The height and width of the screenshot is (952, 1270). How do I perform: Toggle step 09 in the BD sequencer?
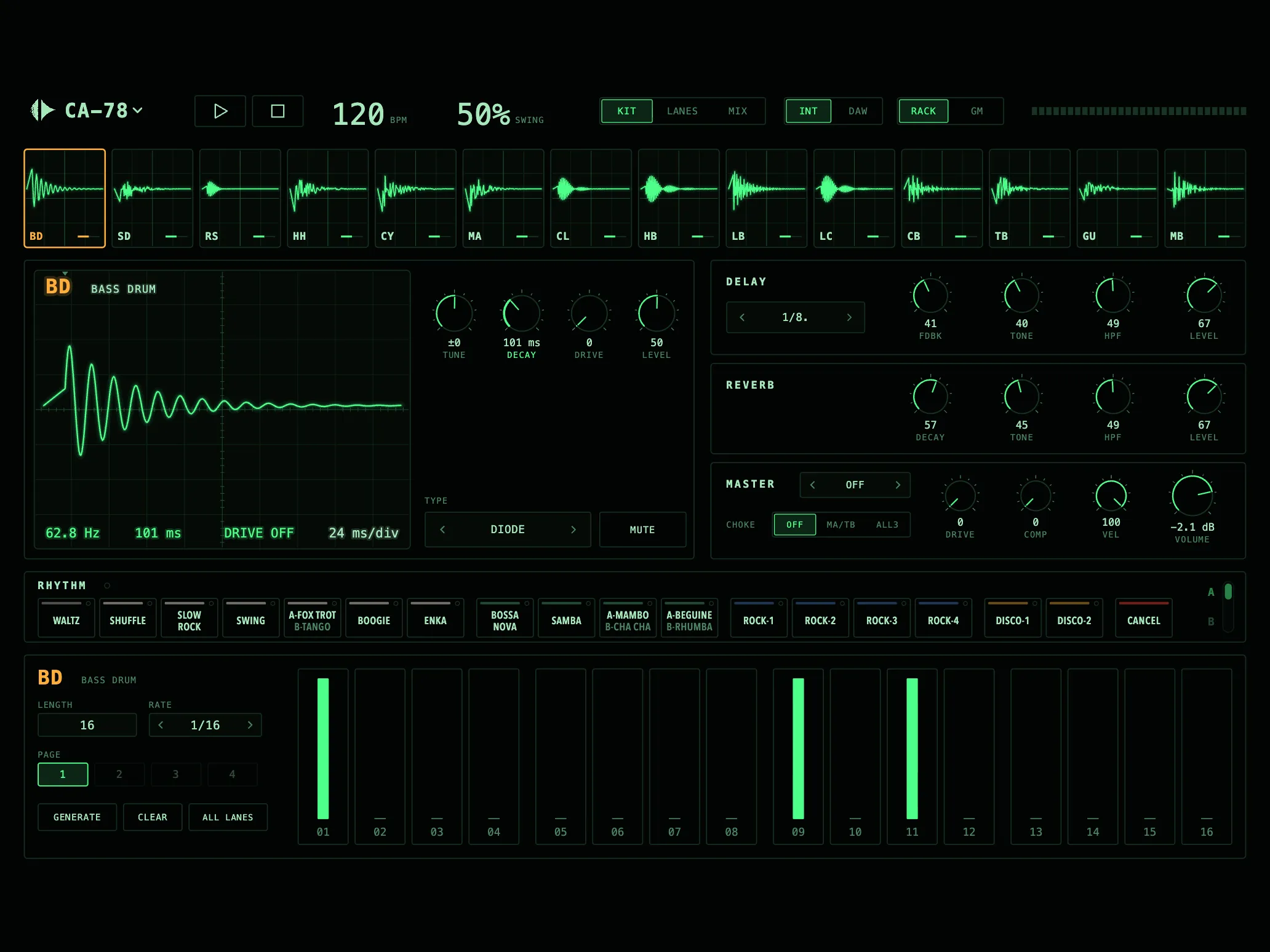[x=798, y=756]
